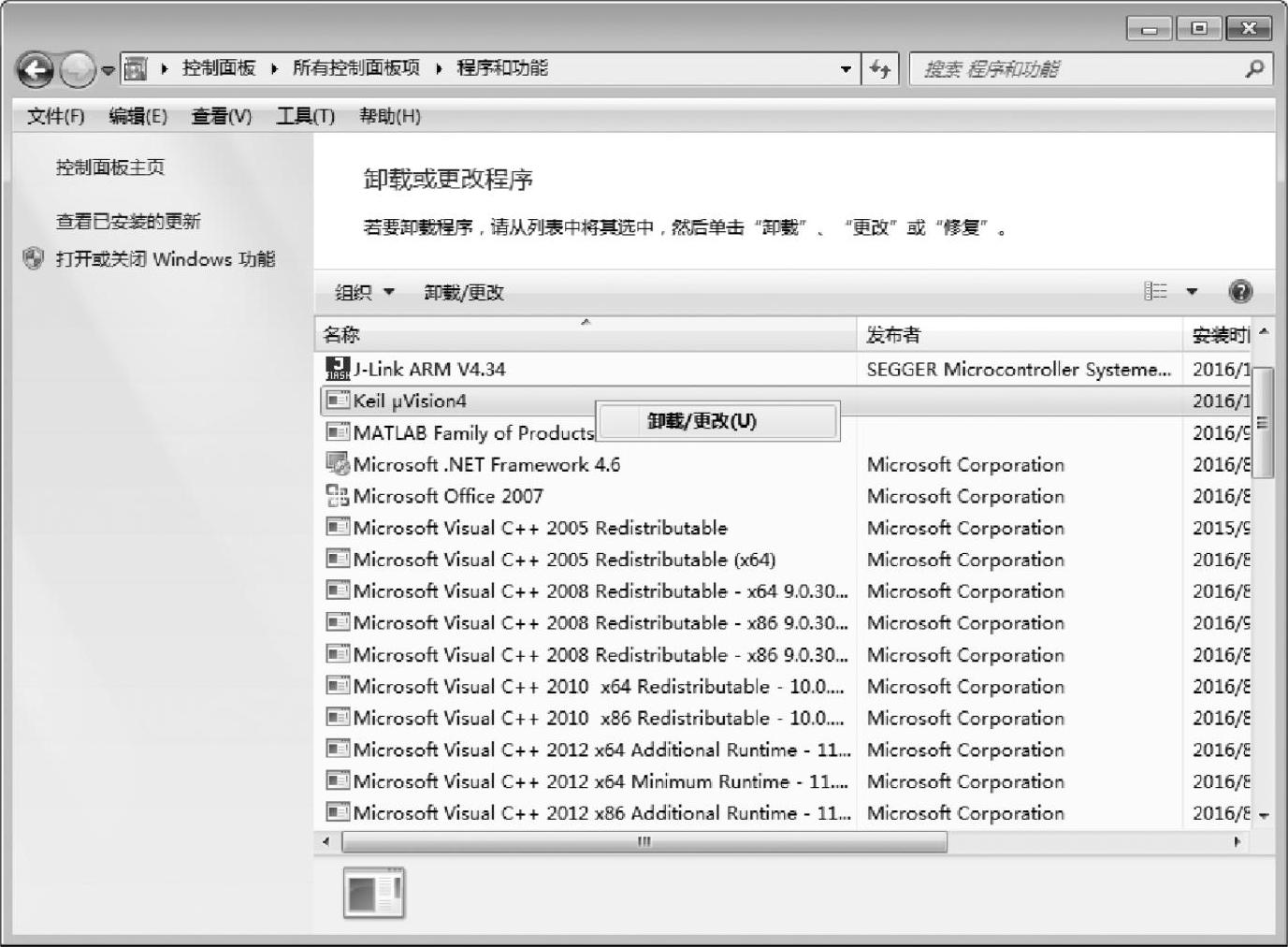Open the 组织 dropdown menu
The width and height of the screenshot is (1288, 947).
(x=365, y=293)
